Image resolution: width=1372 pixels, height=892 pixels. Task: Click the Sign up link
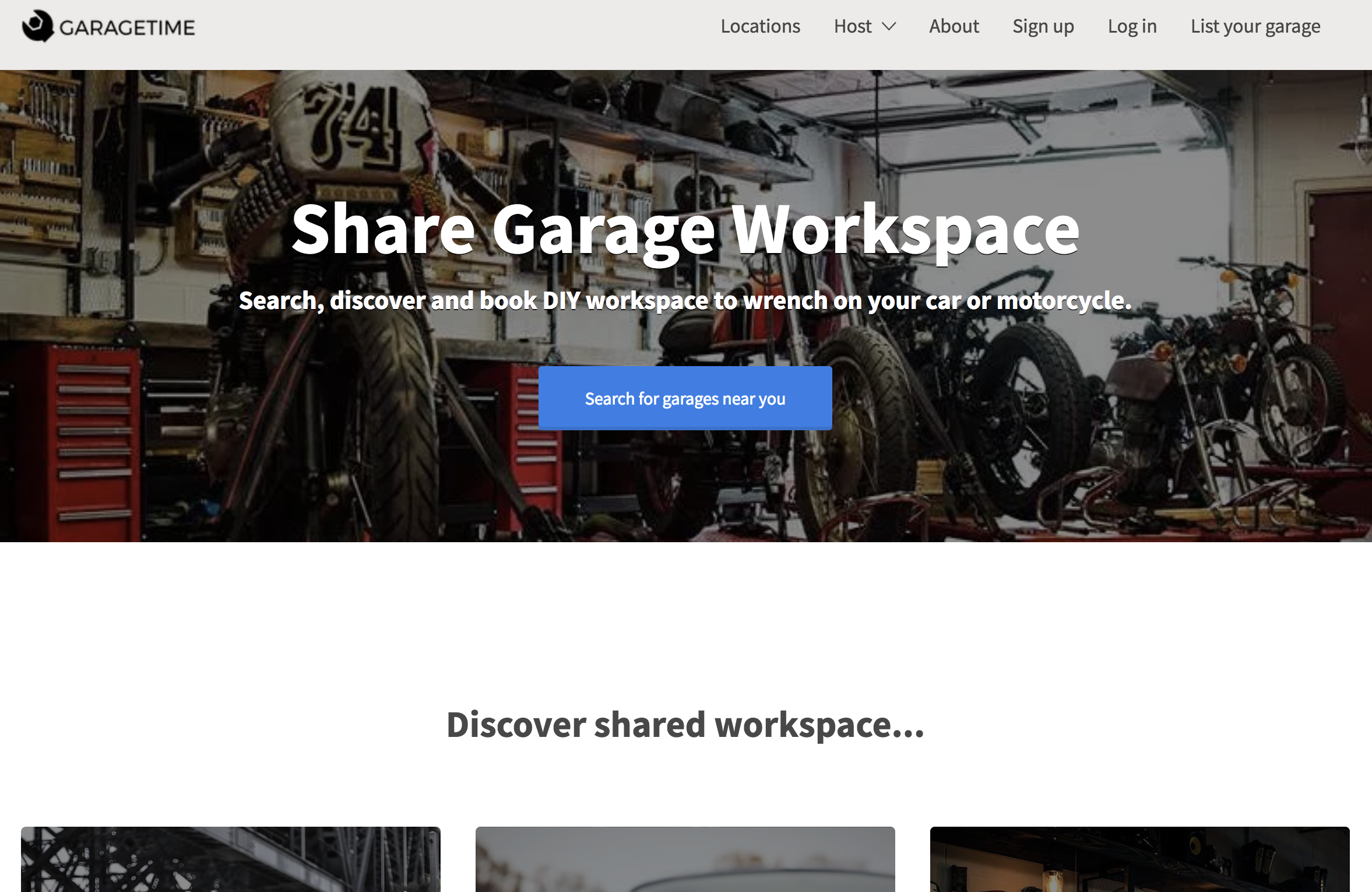pyautogui.click(x=1043, y=26)
